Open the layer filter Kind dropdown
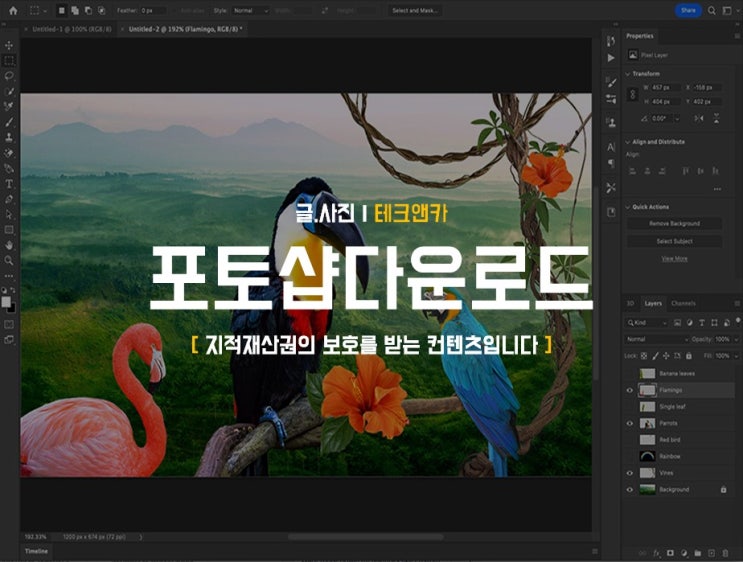Screen dimensions: 743x562 click(x=647, y=323)
